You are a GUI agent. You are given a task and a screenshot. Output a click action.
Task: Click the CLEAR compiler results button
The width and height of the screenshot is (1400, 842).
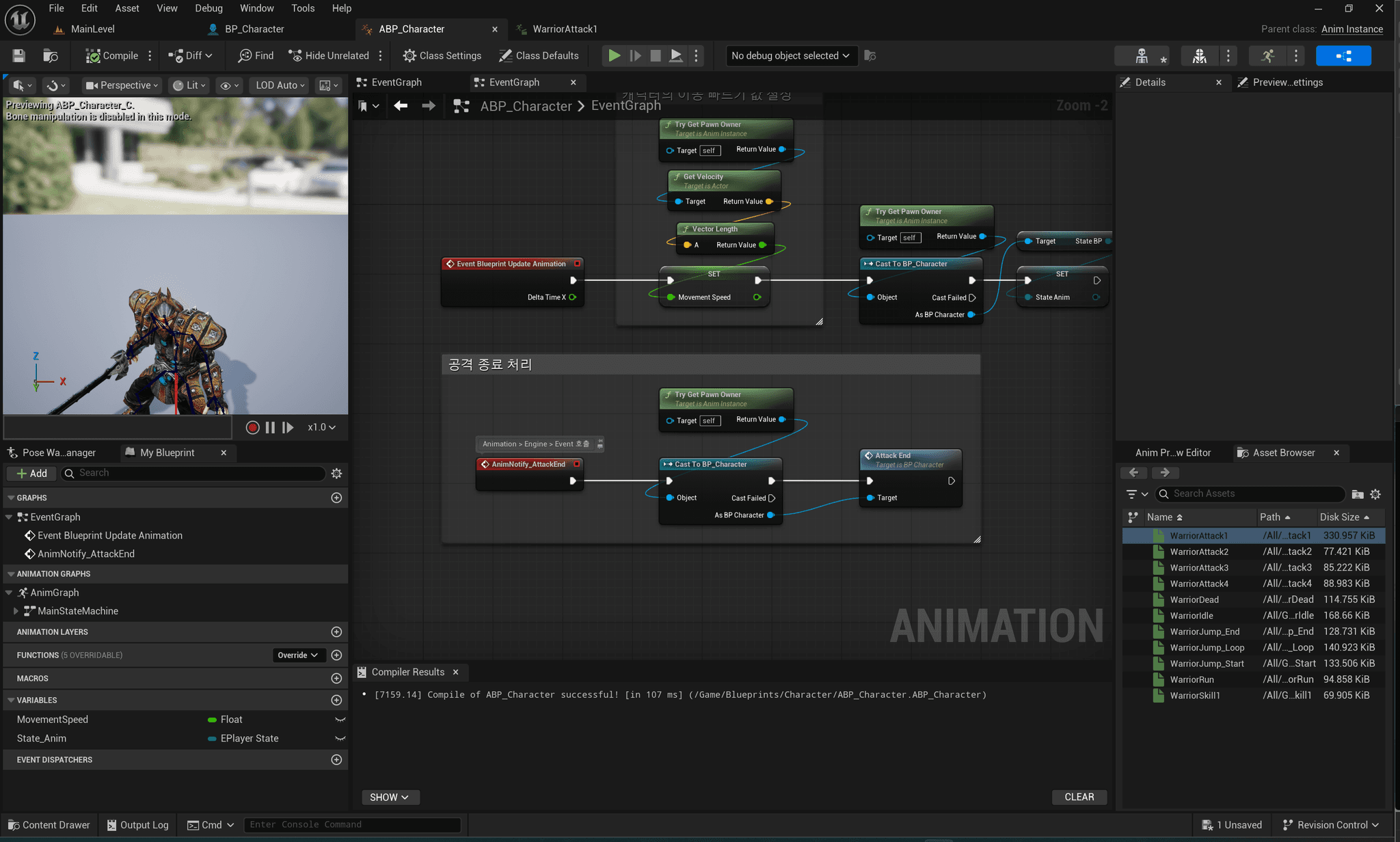pyautogui.click(x=1079, y=798)
